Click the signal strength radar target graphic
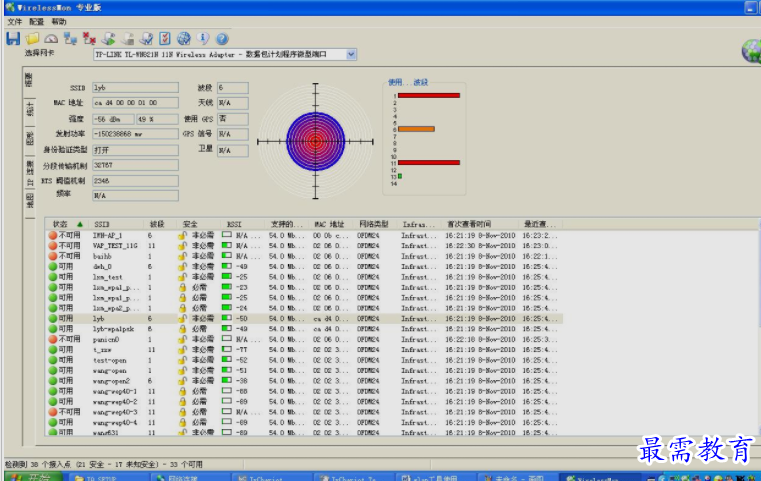This screenshot has height=481, width=761. pyautogui.click(x=315, y=141)
